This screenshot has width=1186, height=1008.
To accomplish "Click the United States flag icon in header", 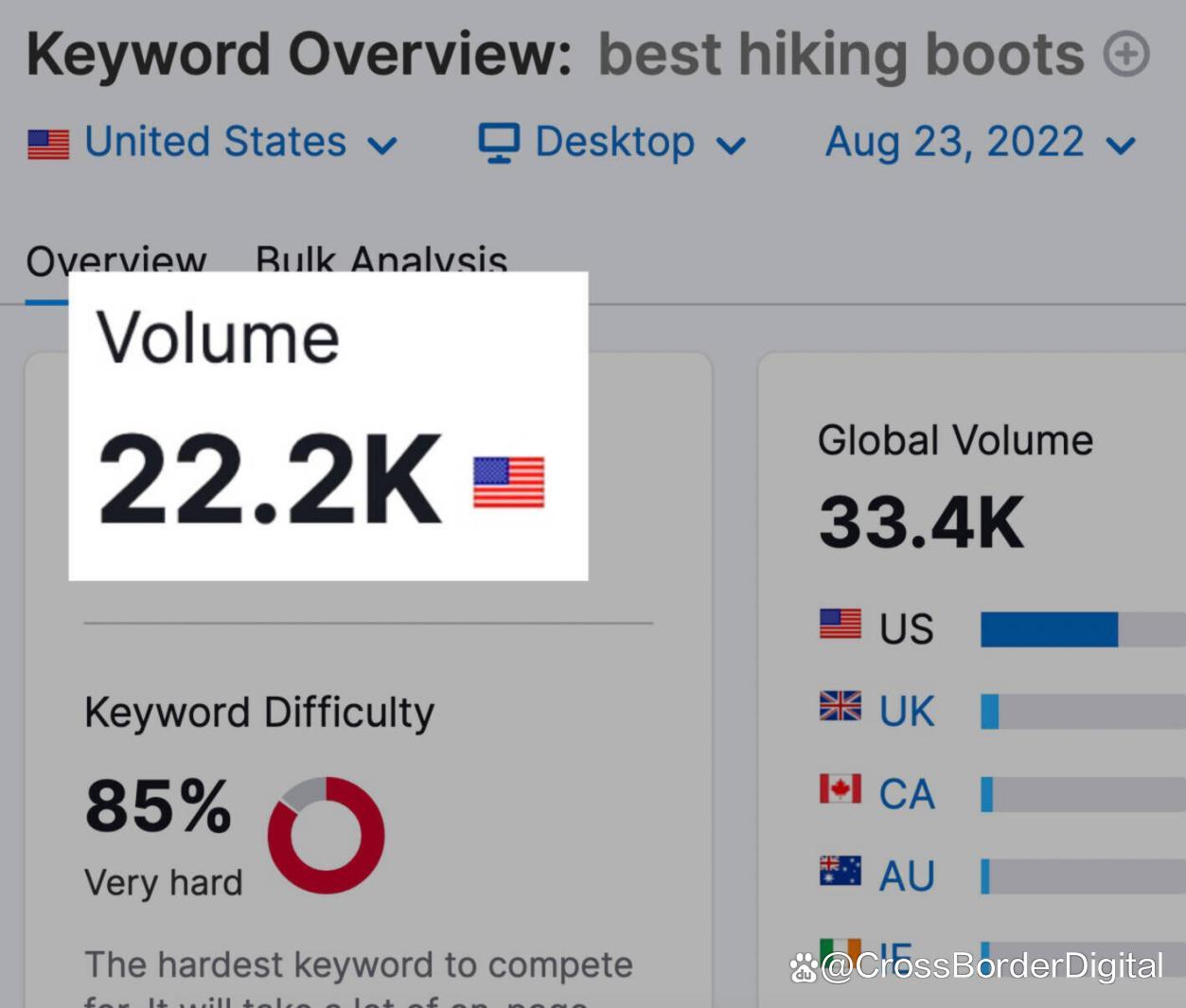I will [x=48, y=145].
